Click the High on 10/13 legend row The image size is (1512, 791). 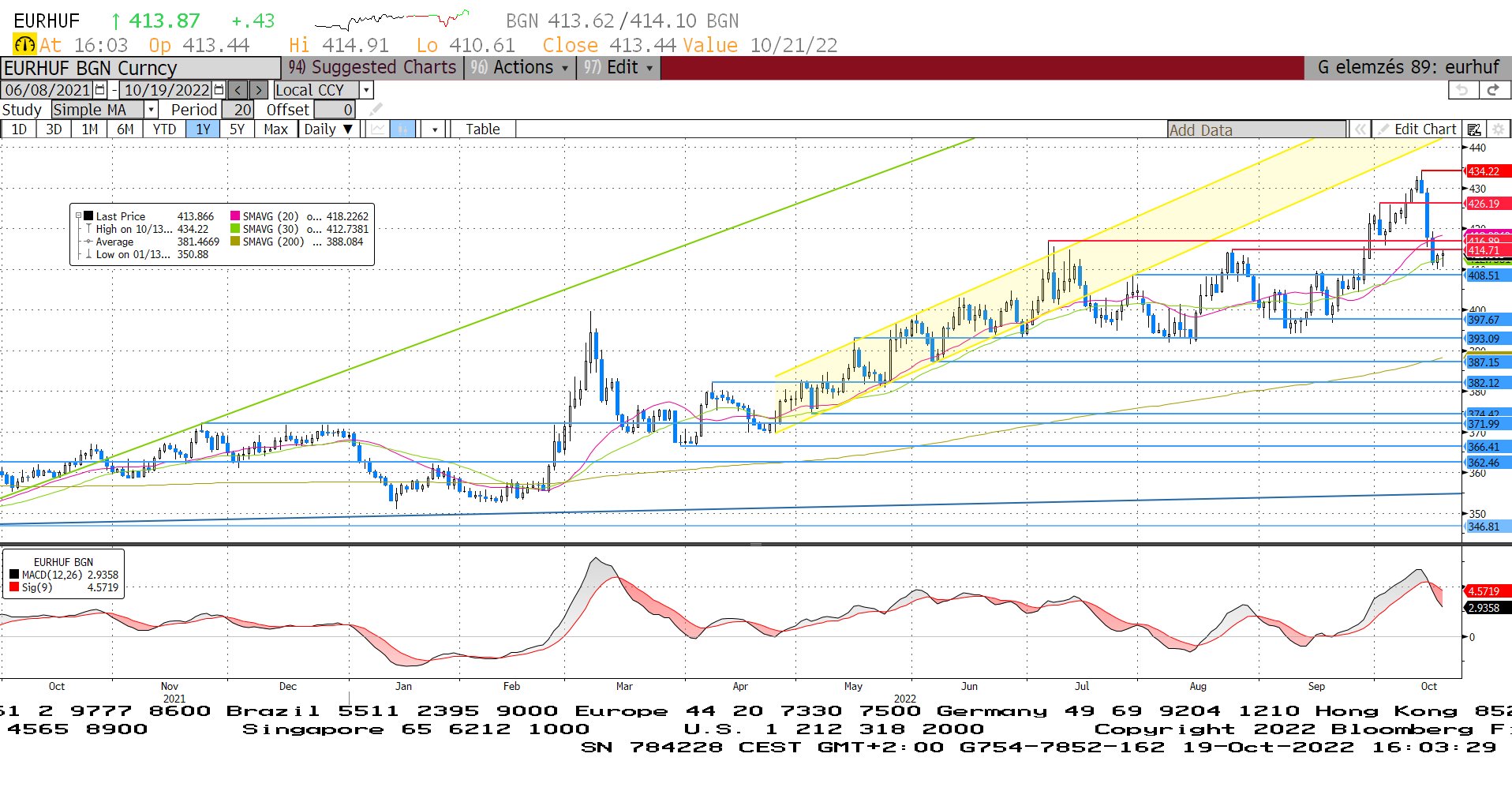coord(149,229)
